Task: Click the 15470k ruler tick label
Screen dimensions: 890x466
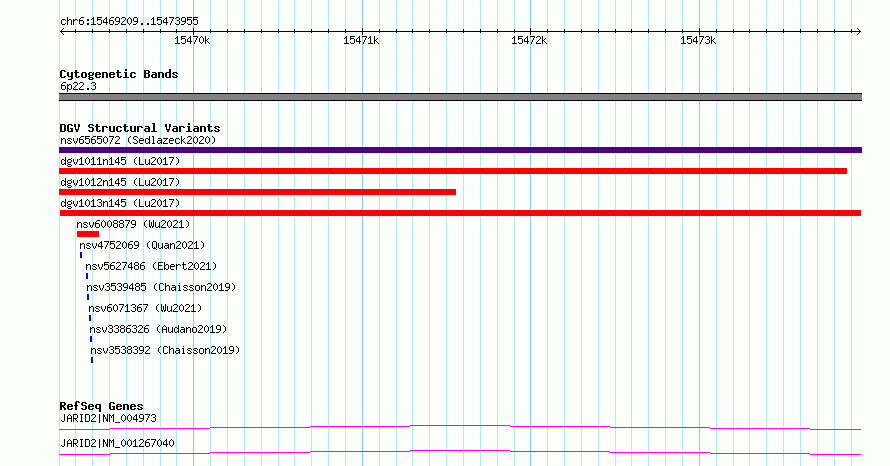Action: coord(192,40)
